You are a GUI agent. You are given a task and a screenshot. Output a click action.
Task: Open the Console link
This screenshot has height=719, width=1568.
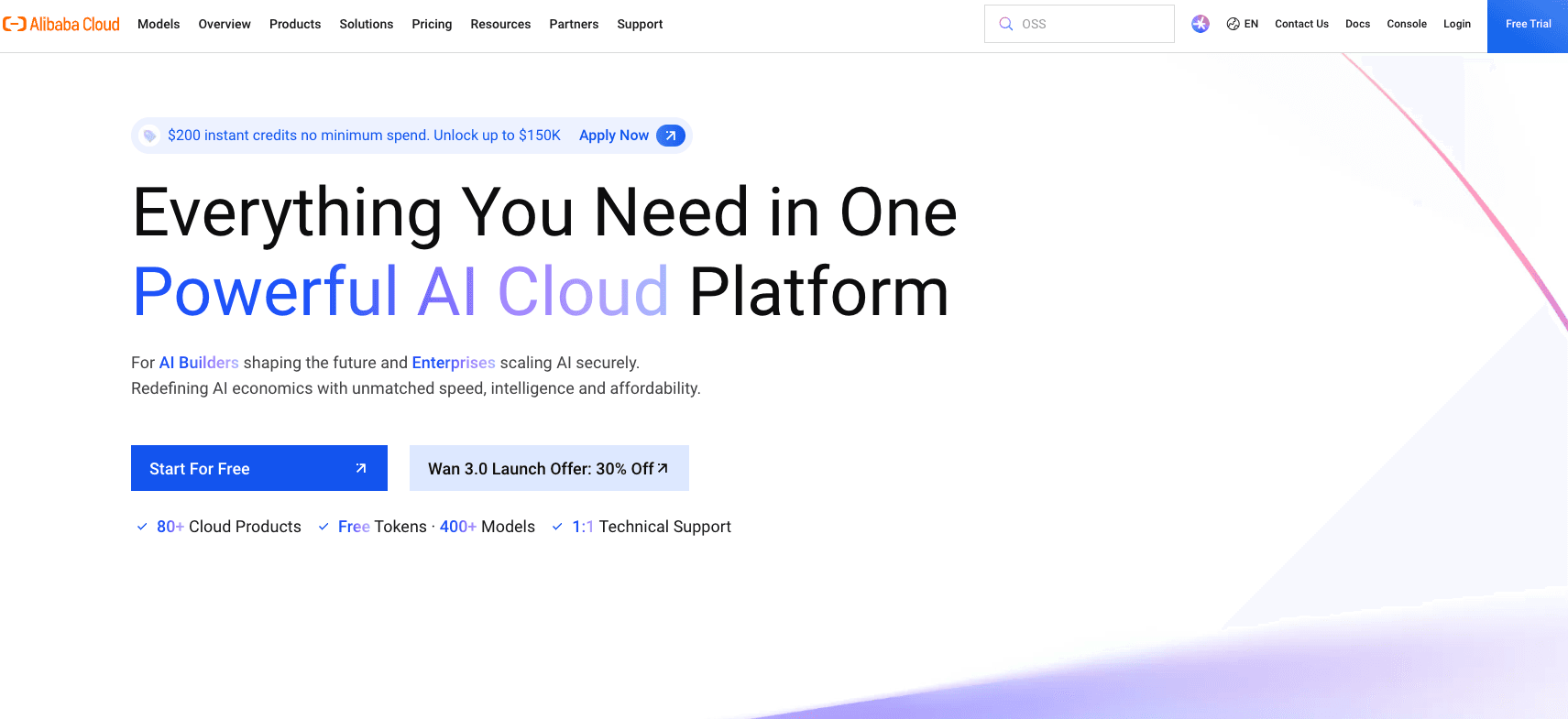click(1407, 24)
